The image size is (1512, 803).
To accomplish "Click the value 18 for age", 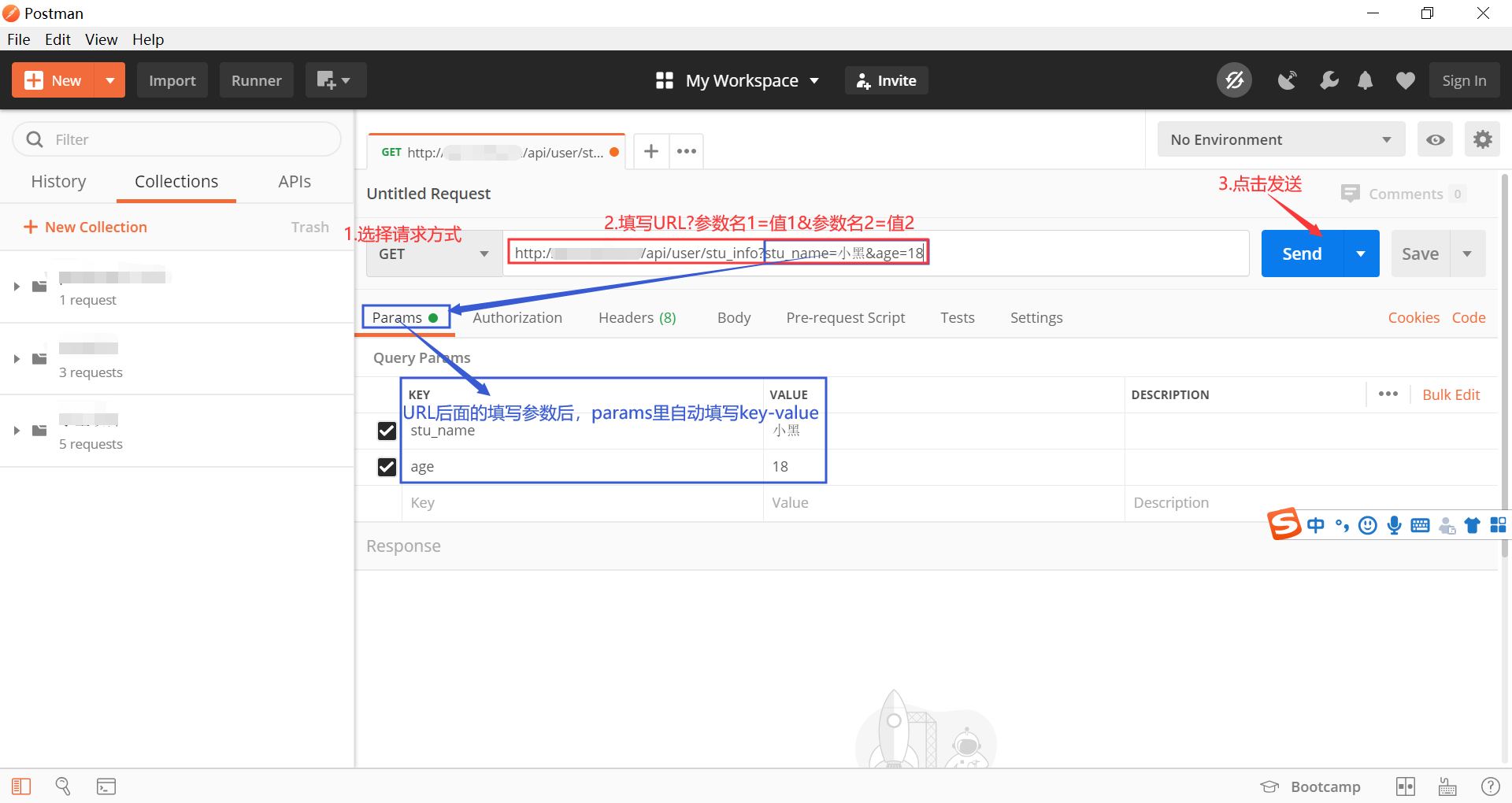I will tap(780, 467).
